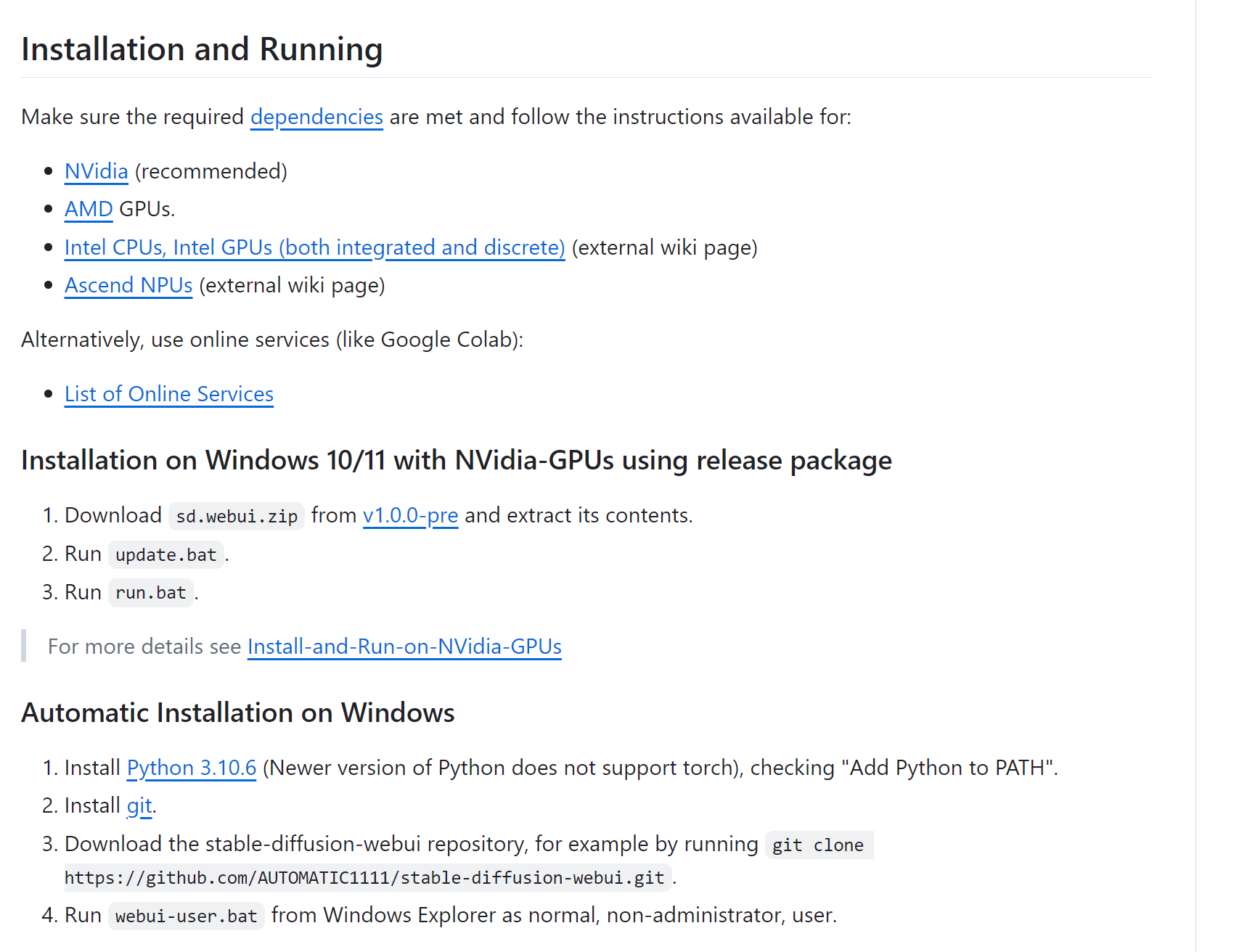Open the dependencies link

(316, 117)
